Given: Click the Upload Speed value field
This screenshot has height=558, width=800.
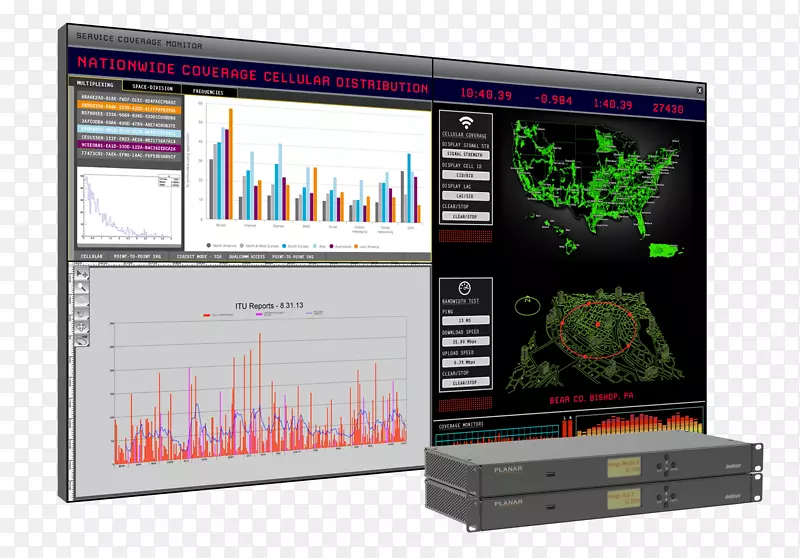Looking at the screenshot, I should point(465,362).
